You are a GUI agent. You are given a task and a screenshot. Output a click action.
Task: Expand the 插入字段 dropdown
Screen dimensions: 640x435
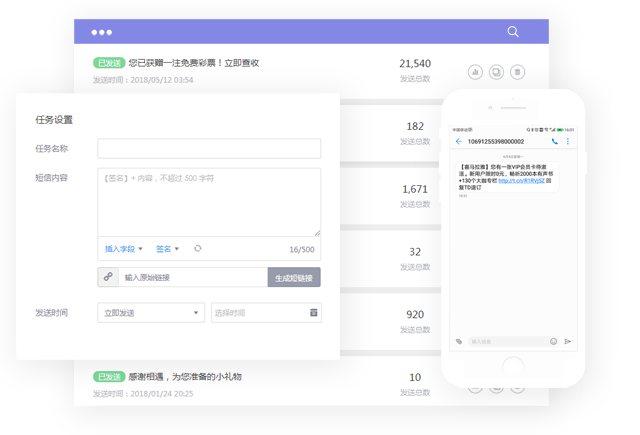pos(123,249)
